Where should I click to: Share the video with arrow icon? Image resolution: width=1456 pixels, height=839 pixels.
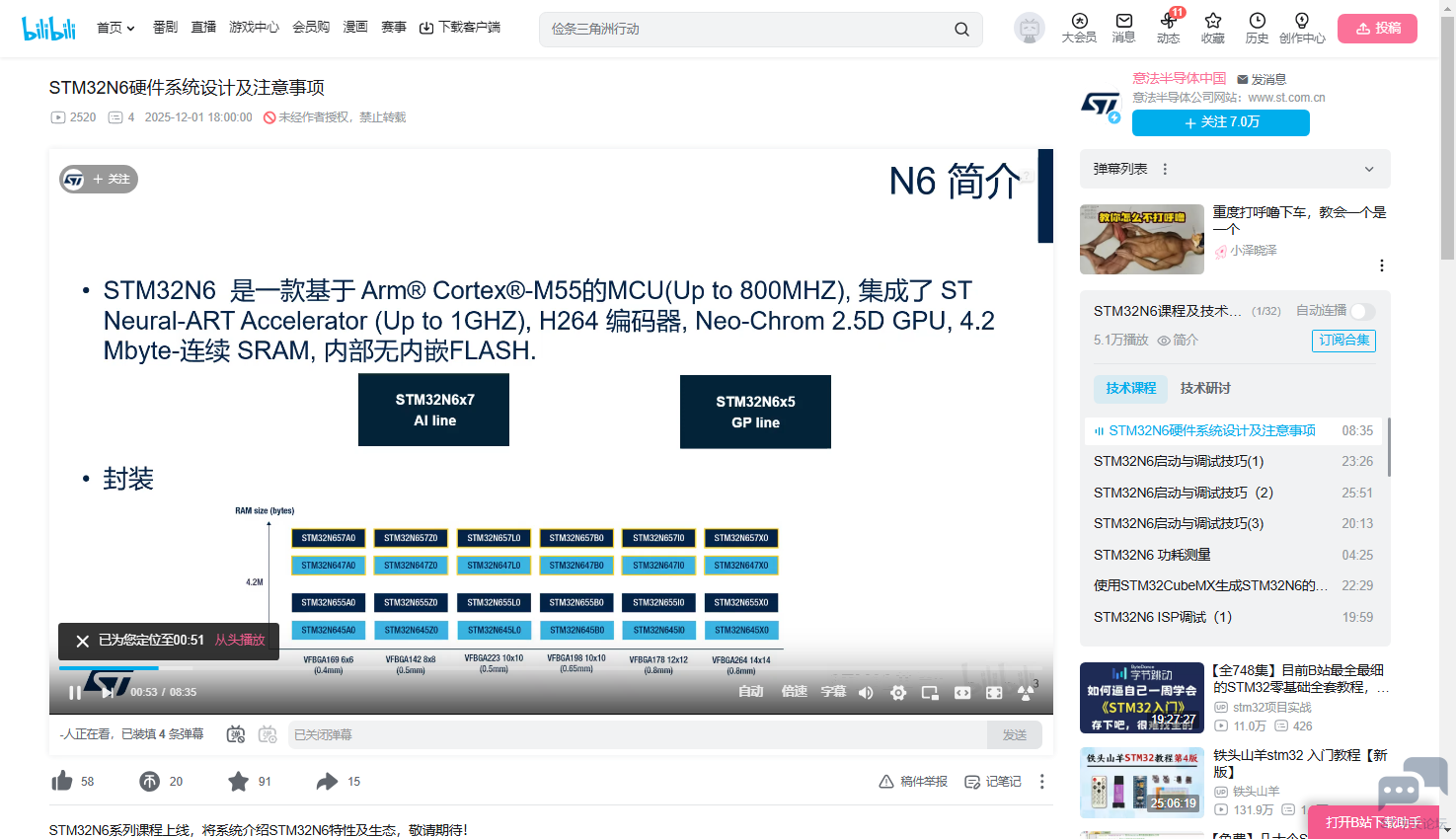[x=327, y=782]
